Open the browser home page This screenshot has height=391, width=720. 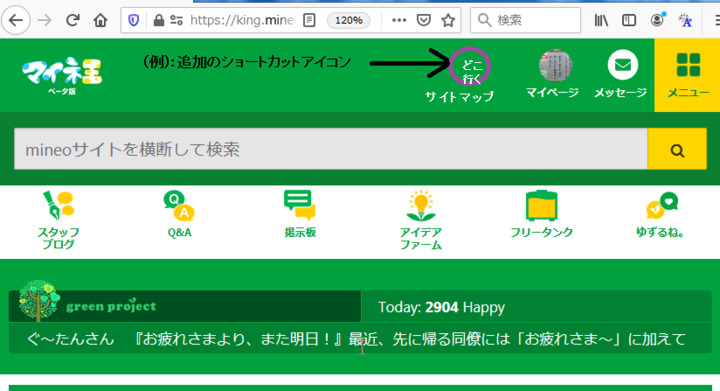click(x=101, y=20)
